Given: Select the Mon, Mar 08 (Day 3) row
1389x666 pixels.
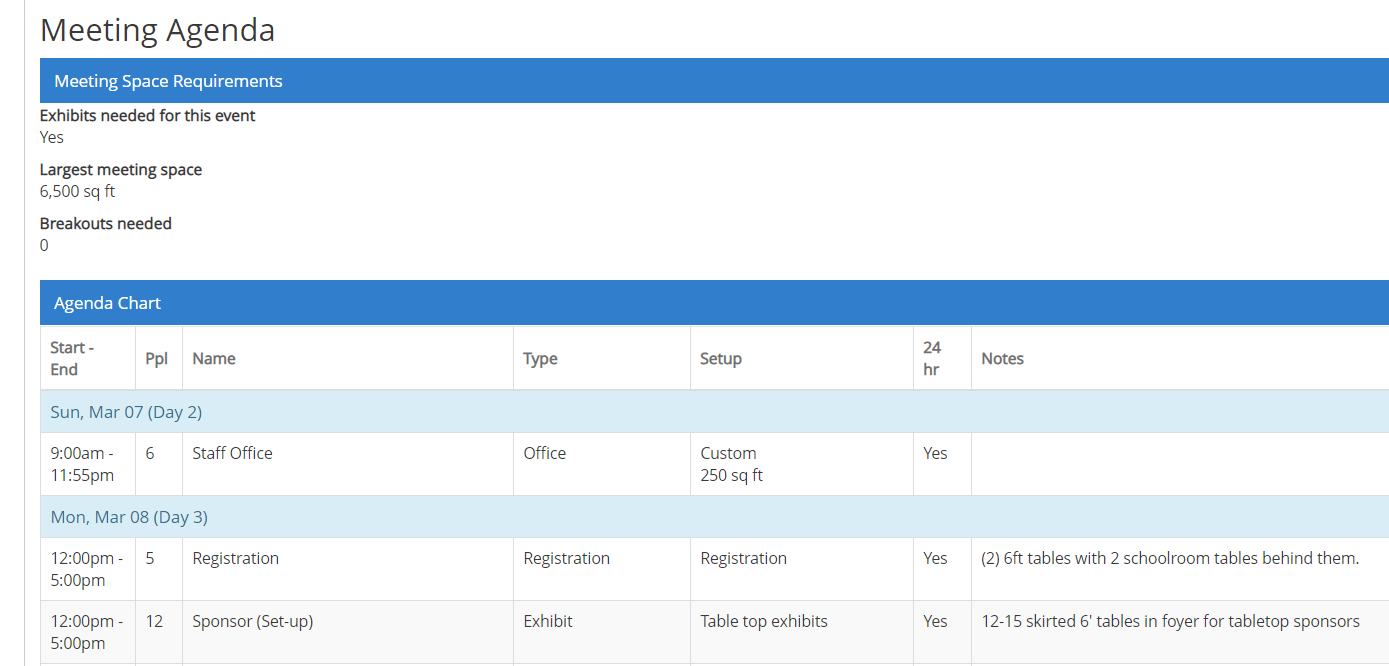Looking at the screenshot, I should (x=129, y=517).
